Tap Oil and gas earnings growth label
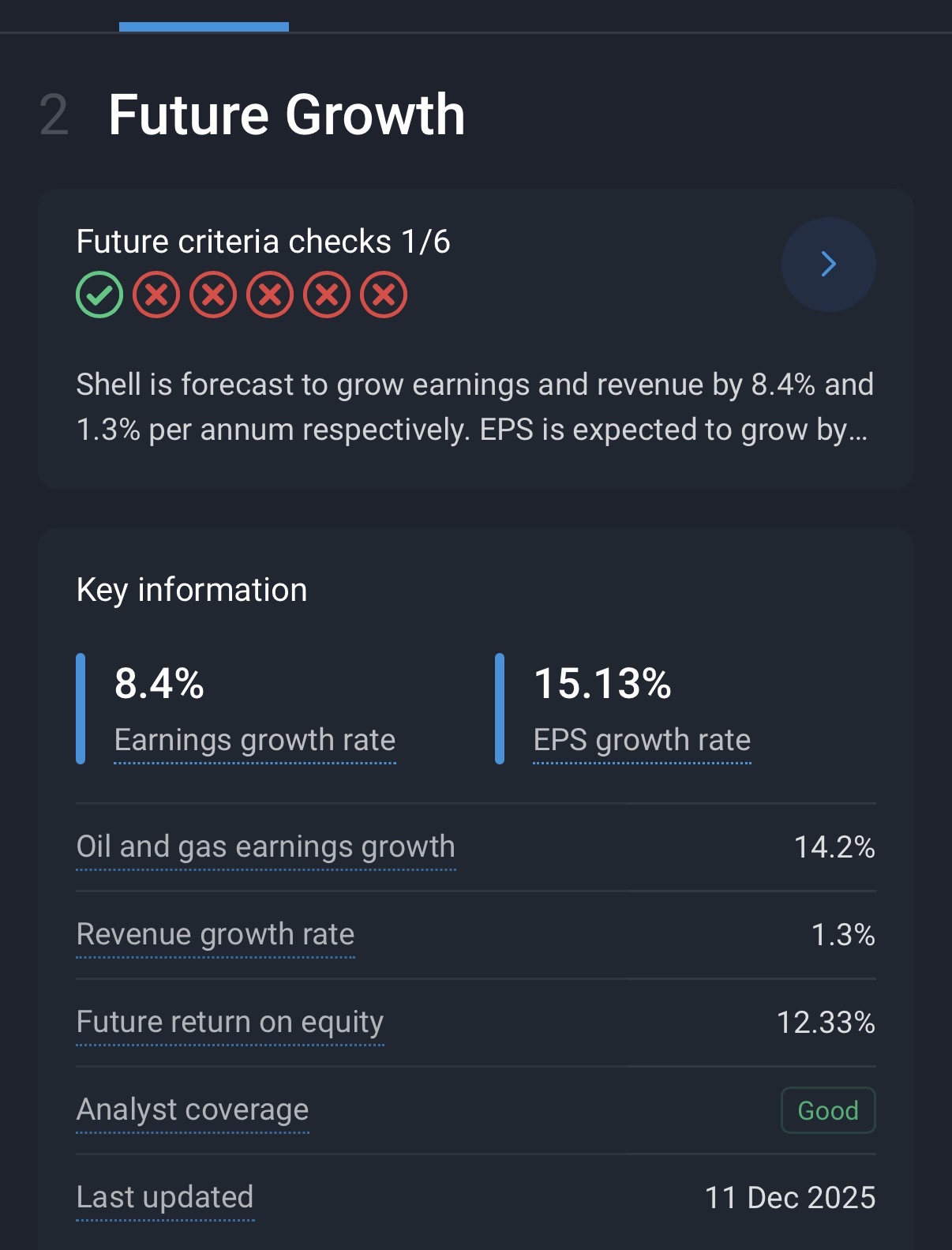Viewport: 952px width, 1250px height. (x=265, y=847)
